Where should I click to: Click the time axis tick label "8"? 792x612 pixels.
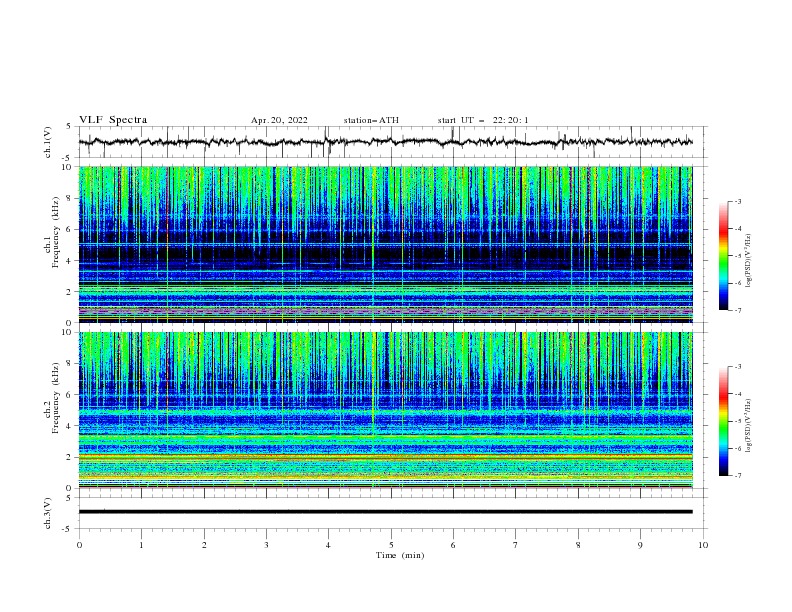click(578, 545)
